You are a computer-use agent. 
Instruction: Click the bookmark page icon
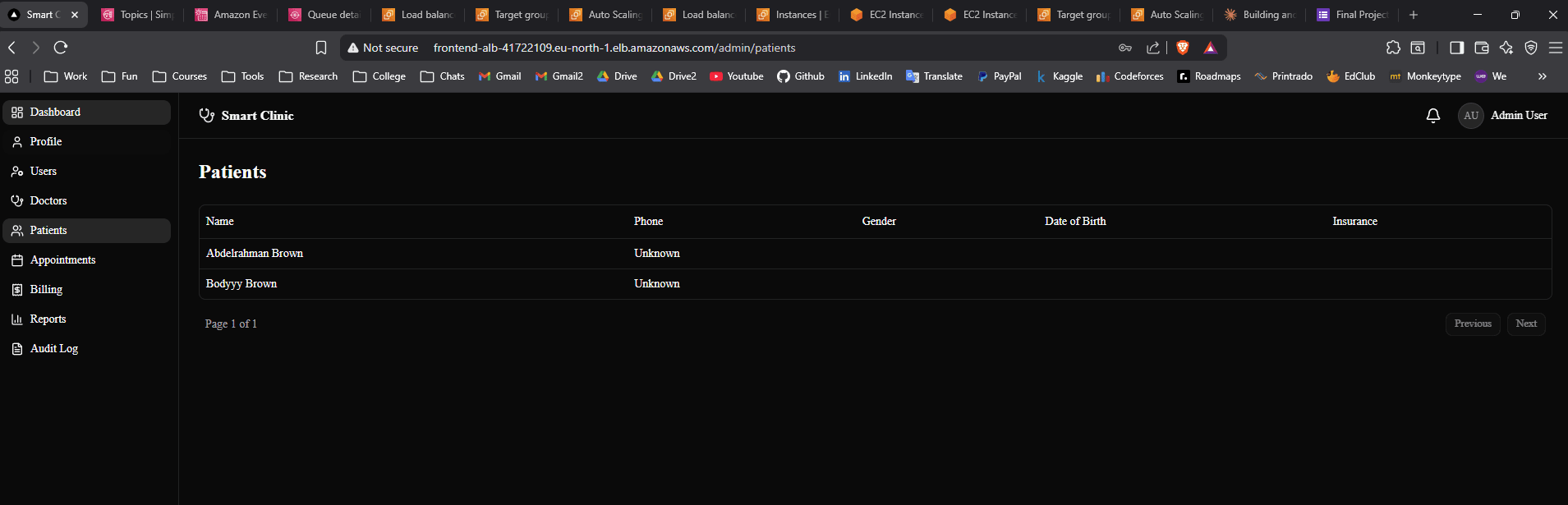pyautogui.click(x=321, y=48)
